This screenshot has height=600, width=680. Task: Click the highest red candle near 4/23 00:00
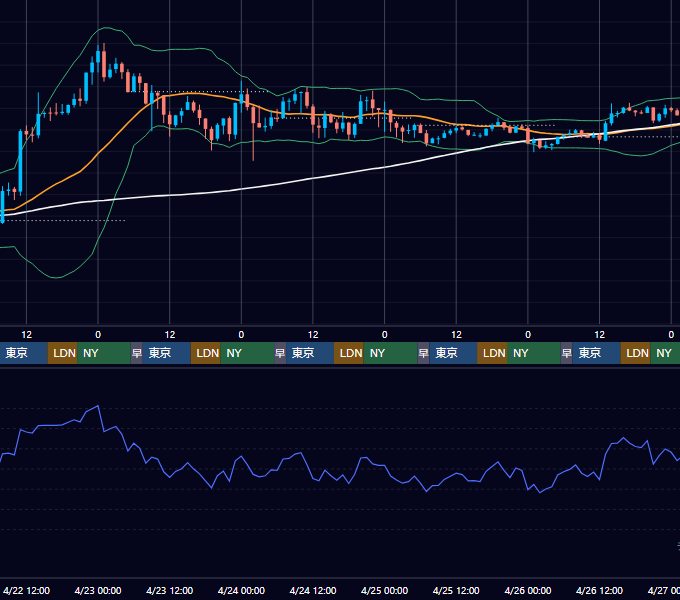pos(104,65)
